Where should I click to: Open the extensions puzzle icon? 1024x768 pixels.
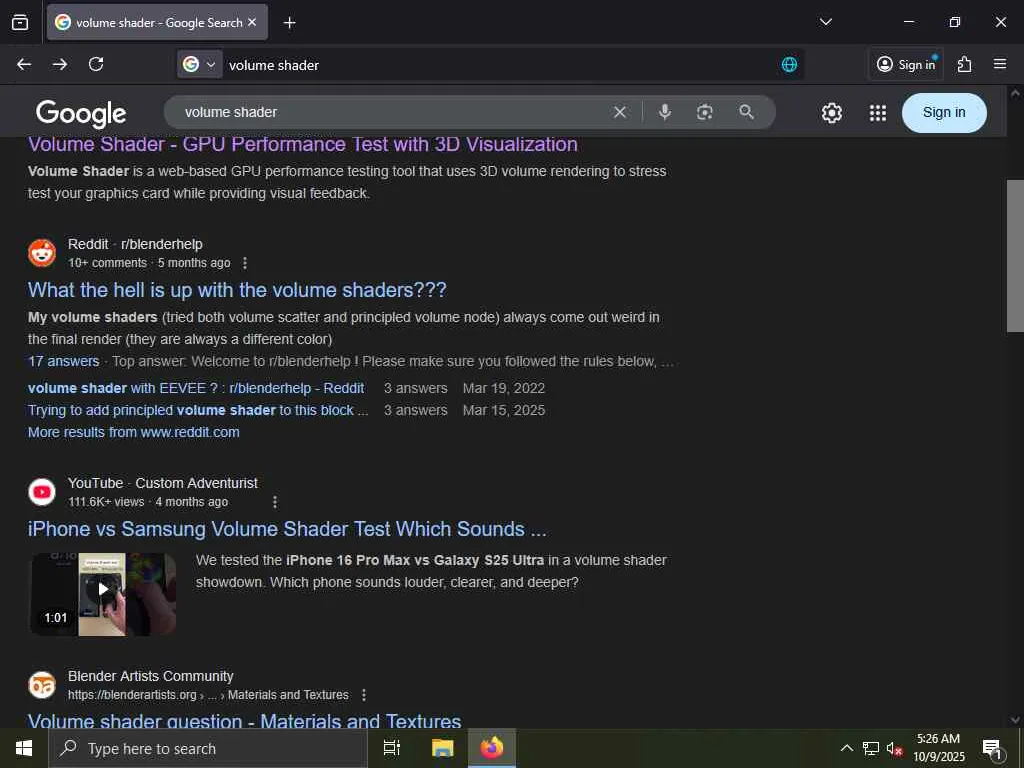coord(964,64)
